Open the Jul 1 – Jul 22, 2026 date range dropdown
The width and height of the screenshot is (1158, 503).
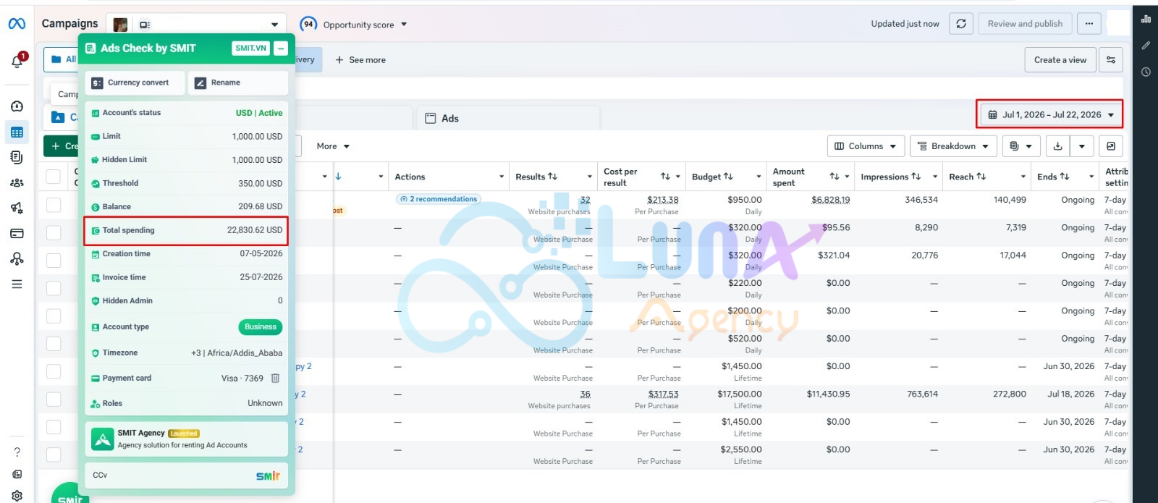click(1050, 114)
